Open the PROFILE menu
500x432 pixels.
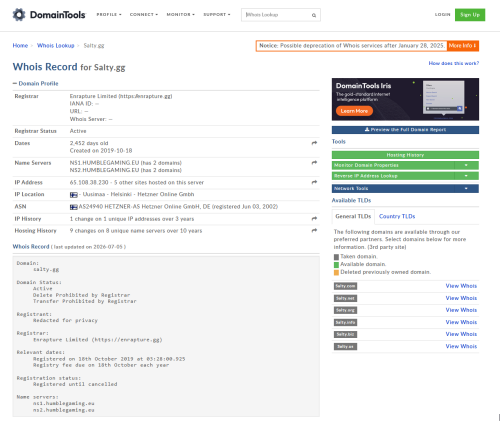pyautogui.click(x=109, y=15)
